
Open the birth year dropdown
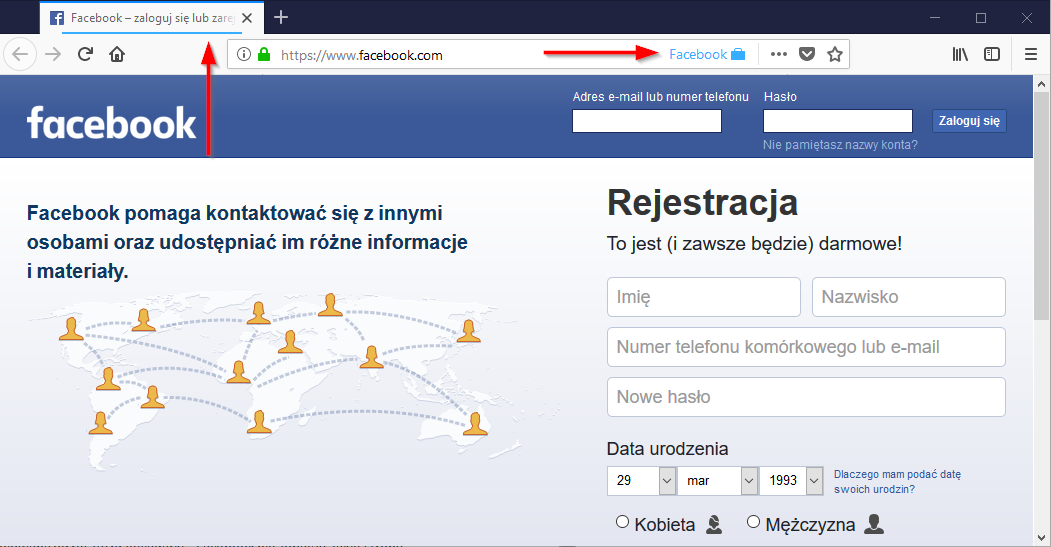pyautogui.click(x=791, y=481)
